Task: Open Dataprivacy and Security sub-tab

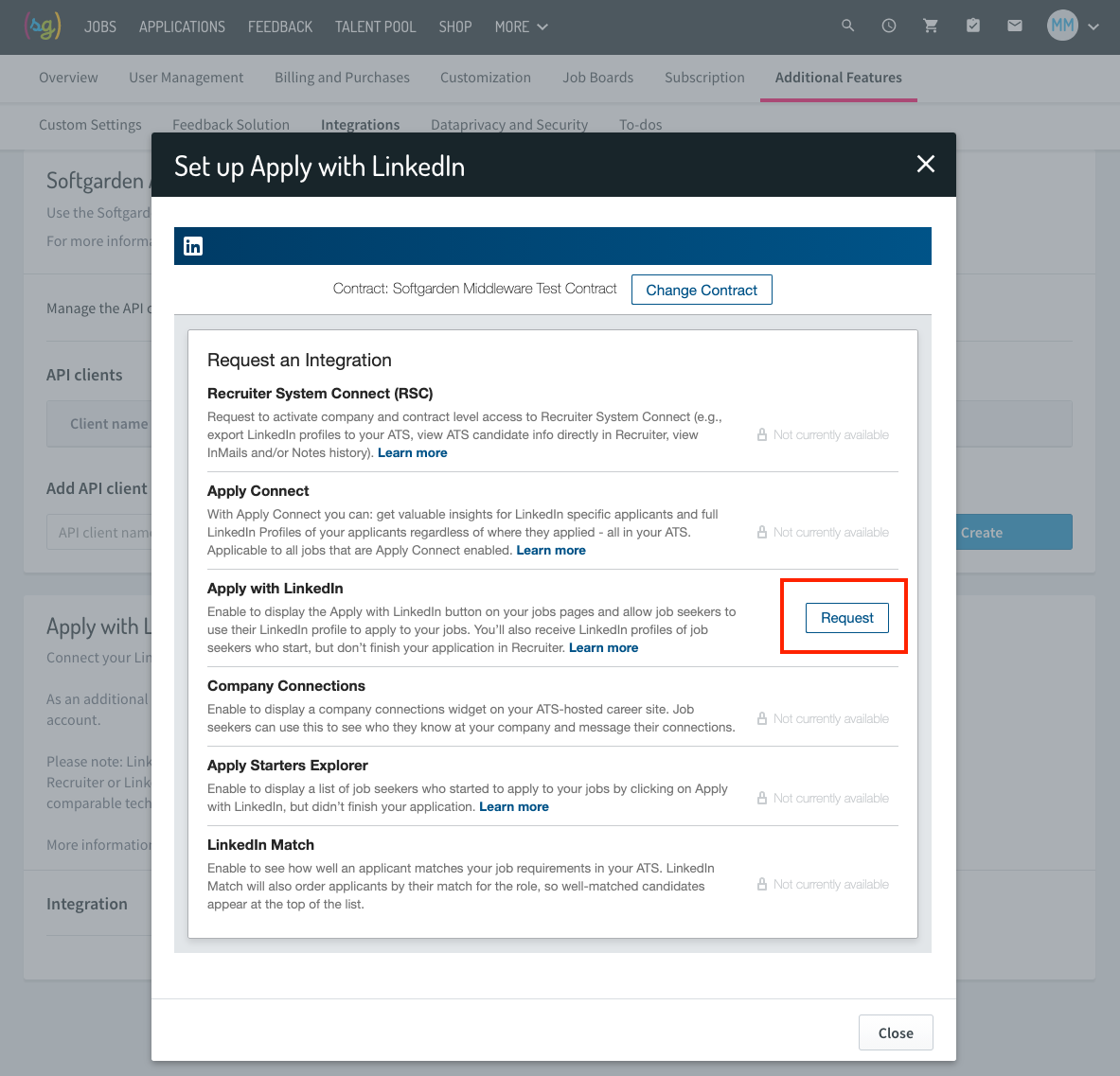Action: pyautogui.click(x=509, y=124)
